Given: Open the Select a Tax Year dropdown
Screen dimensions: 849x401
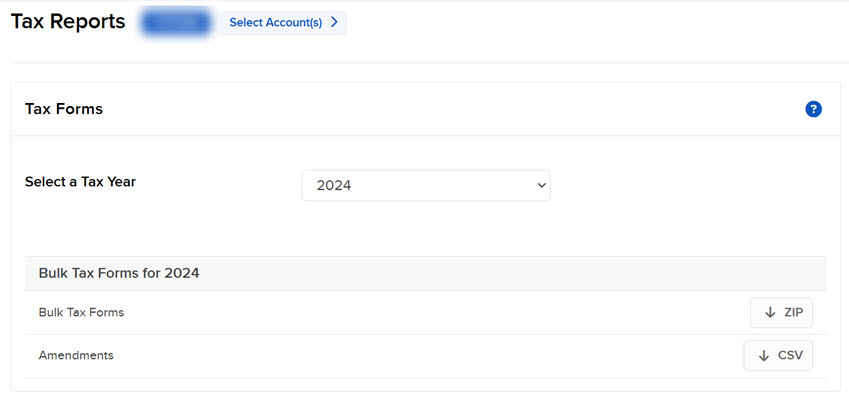Looking at the screenshot, I should [425, 185].
